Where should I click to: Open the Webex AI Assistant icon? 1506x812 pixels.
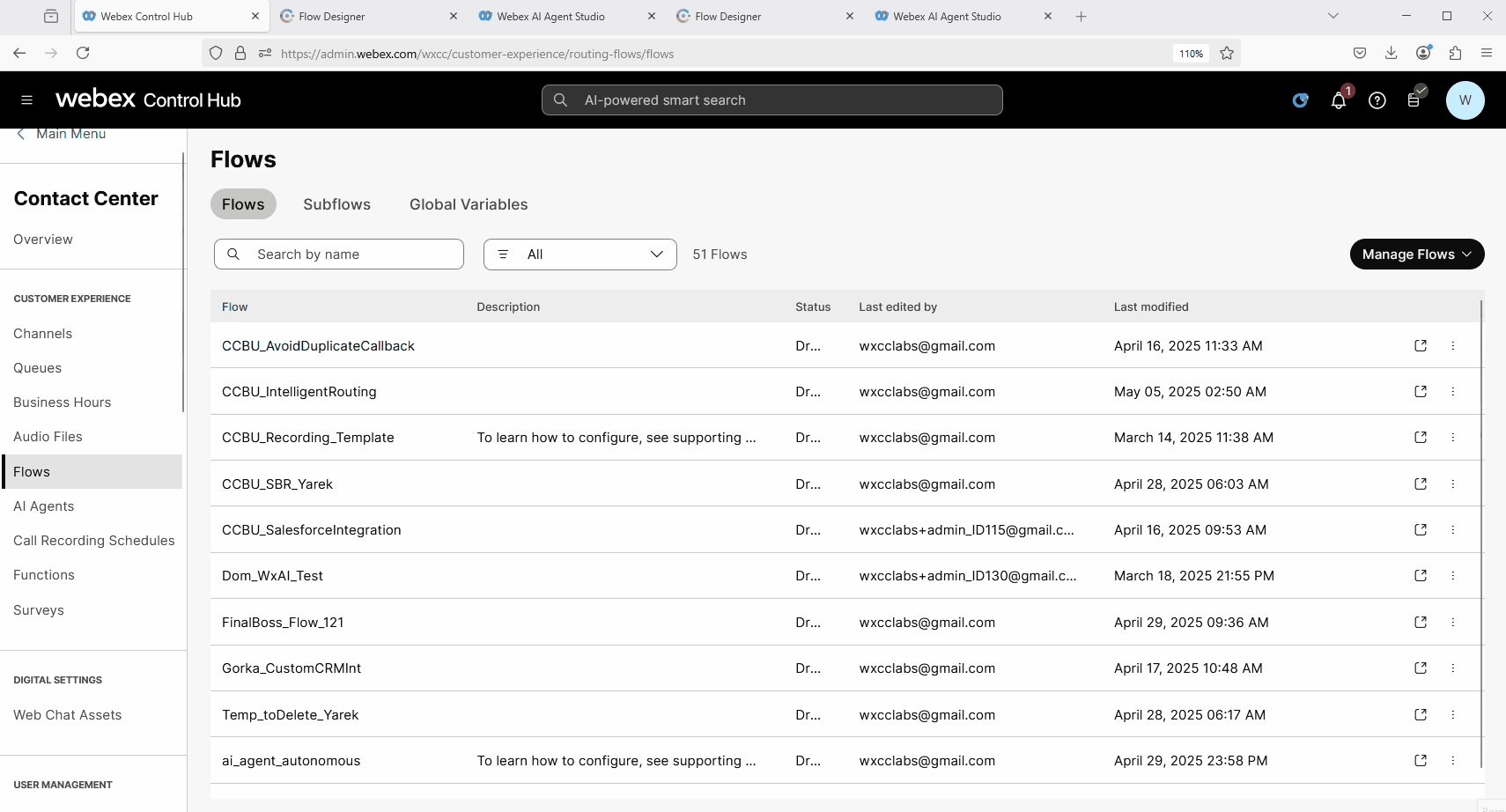pos(1300,100)
